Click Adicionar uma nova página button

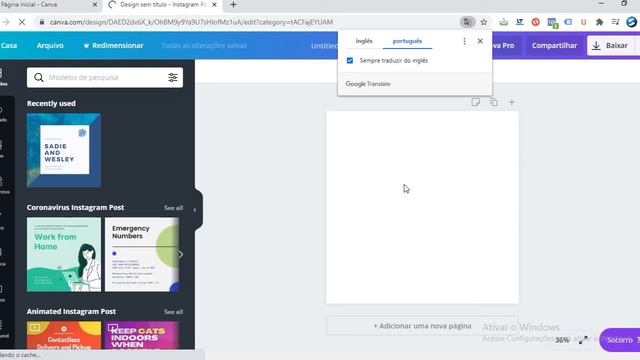(x=422, y=326)
